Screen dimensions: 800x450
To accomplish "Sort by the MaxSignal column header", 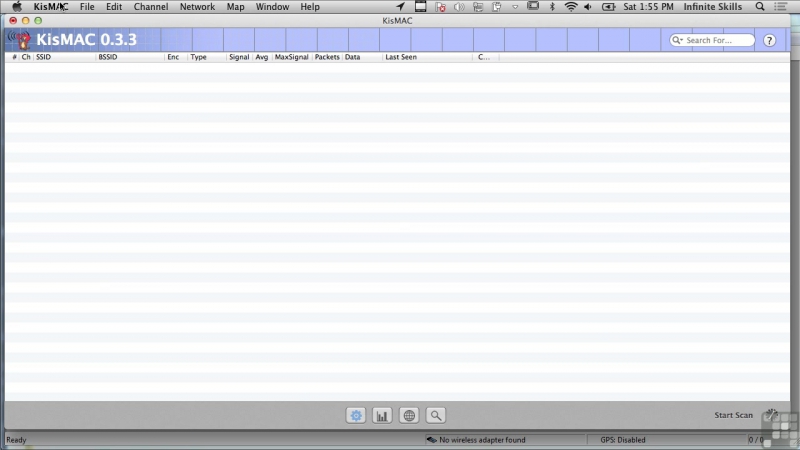I will click(x=292, y=57).
